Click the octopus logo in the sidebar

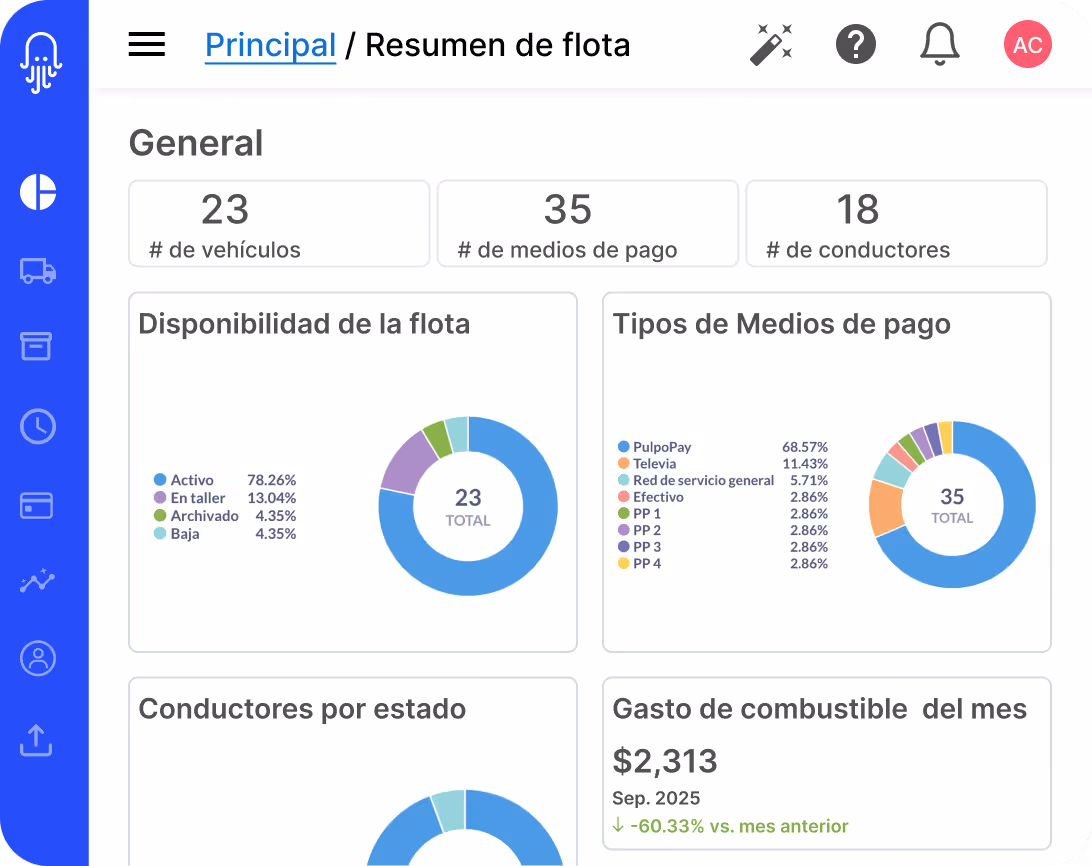40,58
